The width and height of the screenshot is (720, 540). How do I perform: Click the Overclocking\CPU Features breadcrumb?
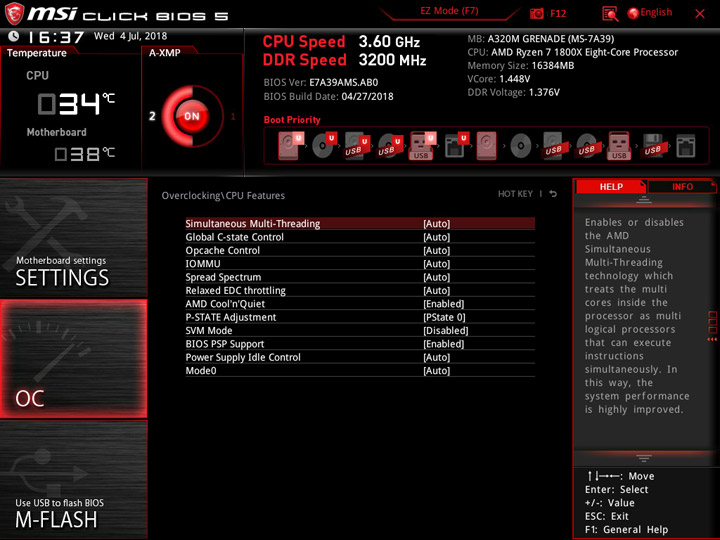[x=223, y=196]
